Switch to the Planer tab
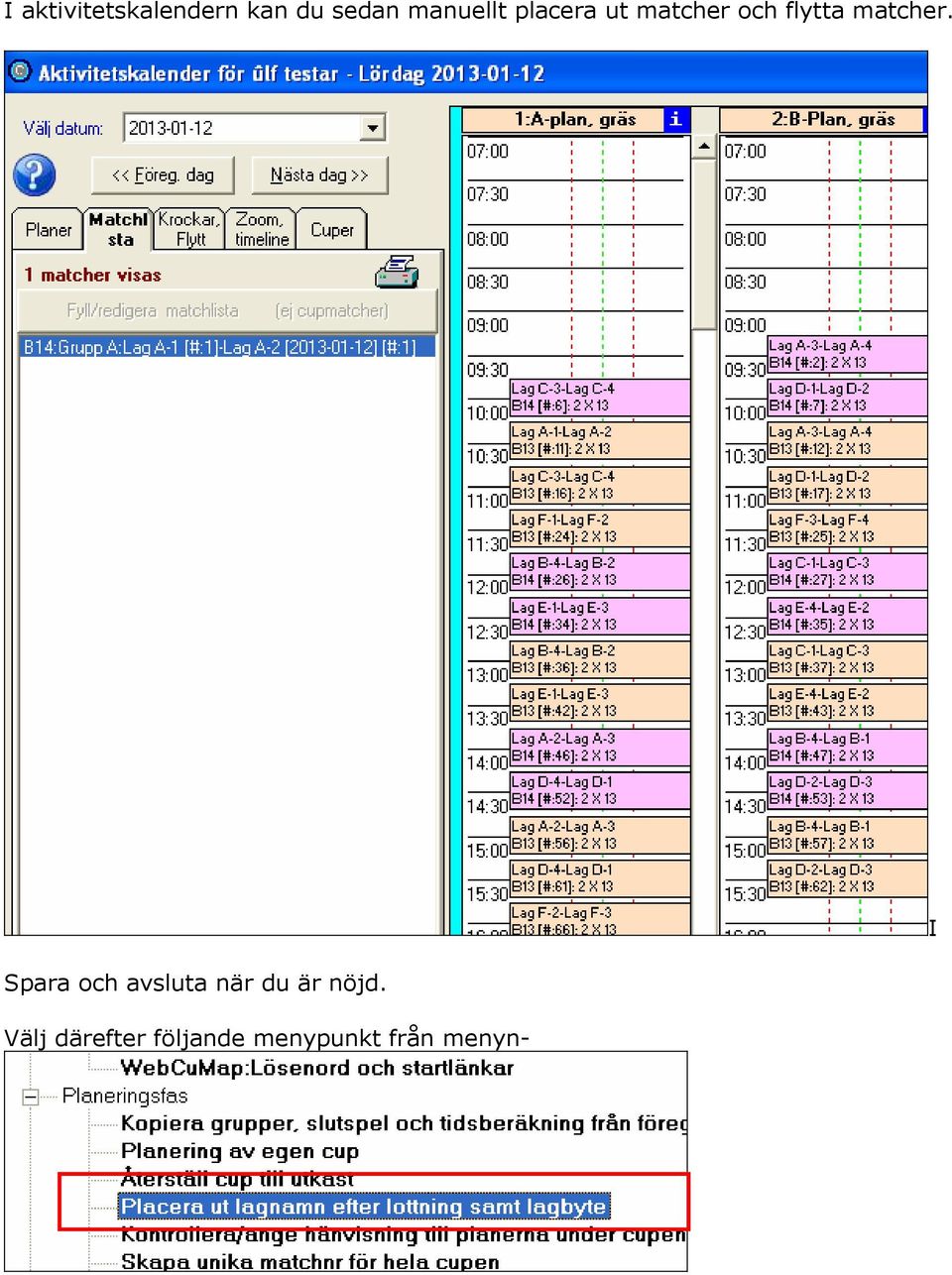The image size is (952, 1275). point(49,230)
